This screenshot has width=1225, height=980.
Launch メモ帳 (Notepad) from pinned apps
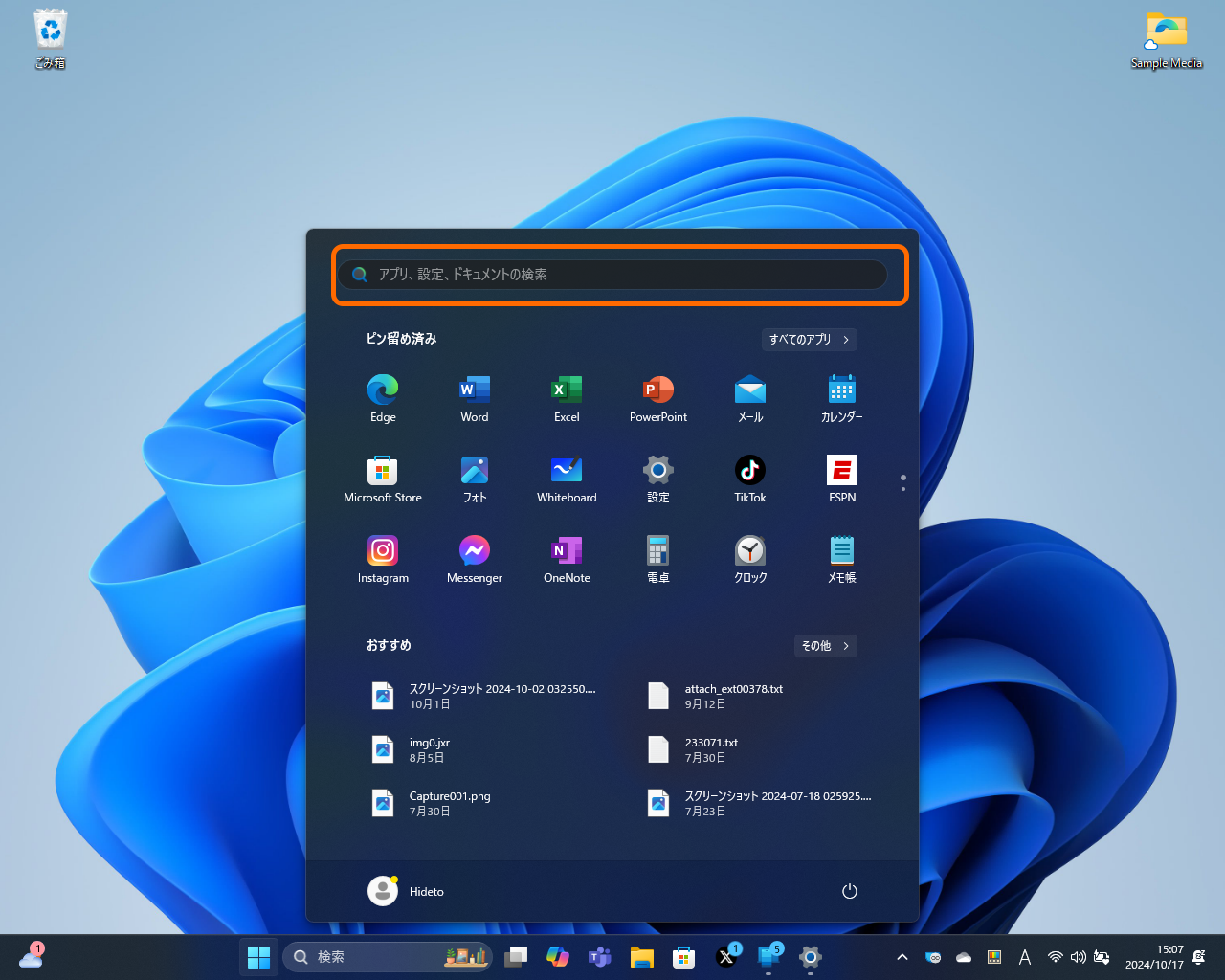pos(842,559)
